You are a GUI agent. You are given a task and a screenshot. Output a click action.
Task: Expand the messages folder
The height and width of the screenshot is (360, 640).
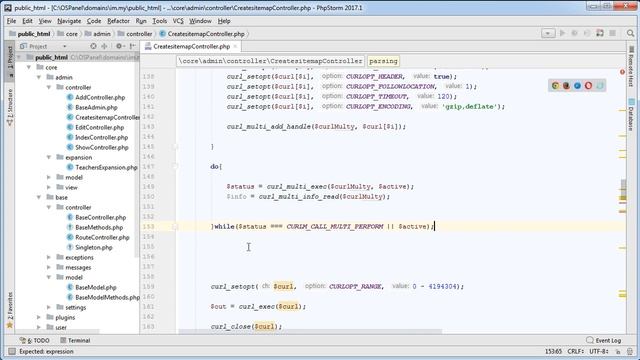pos(49,267)
